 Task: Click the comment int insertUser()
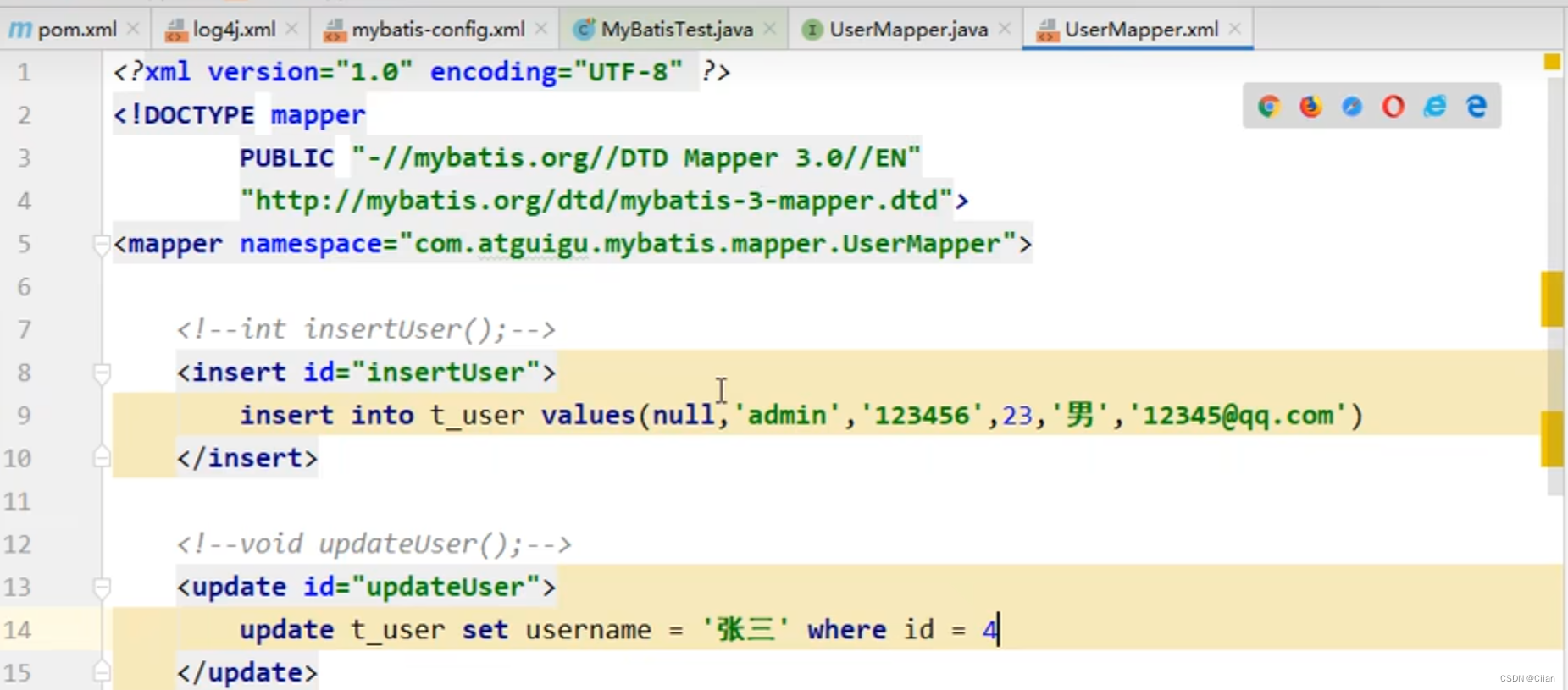pyautogui.click(x=366, y=328)
